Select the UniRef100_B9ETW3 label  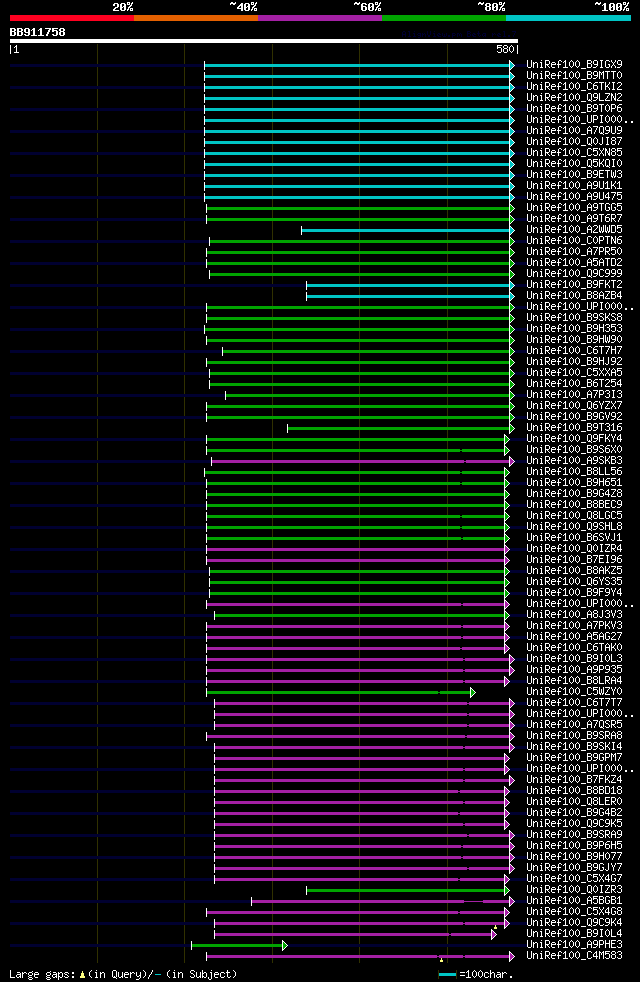pos(574,175)
